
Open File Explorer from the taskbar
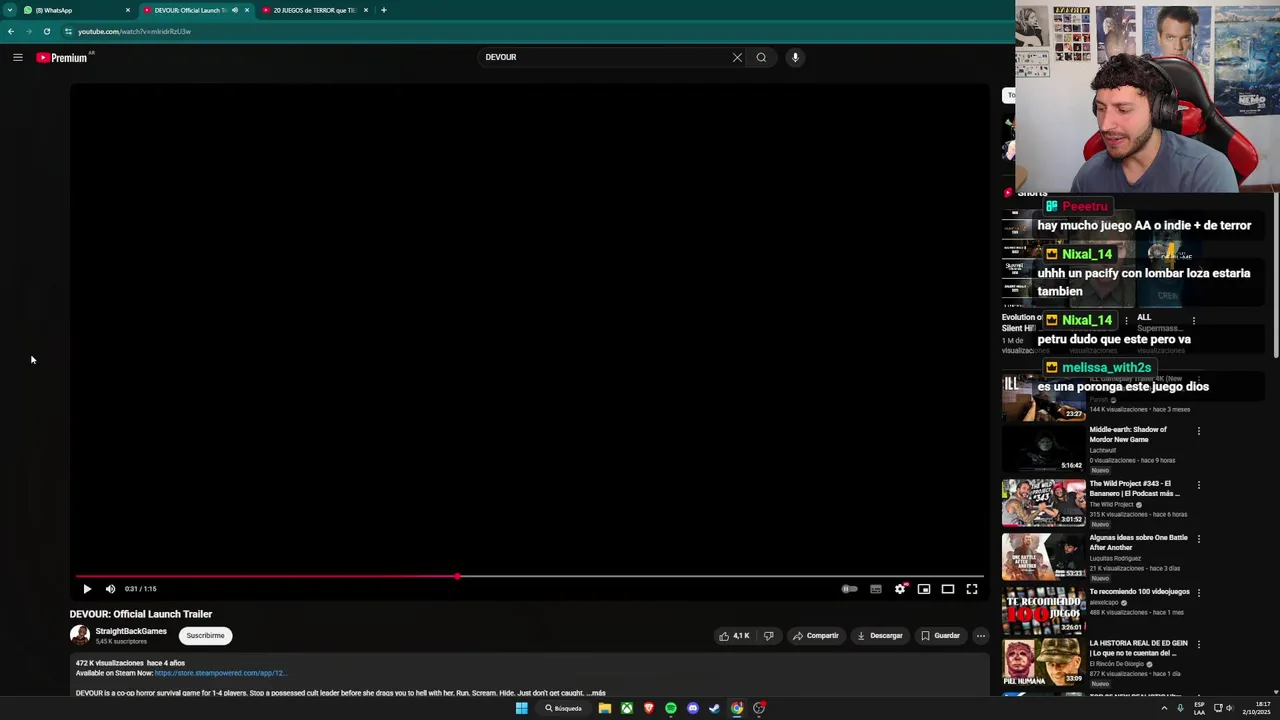pos(605,708)
